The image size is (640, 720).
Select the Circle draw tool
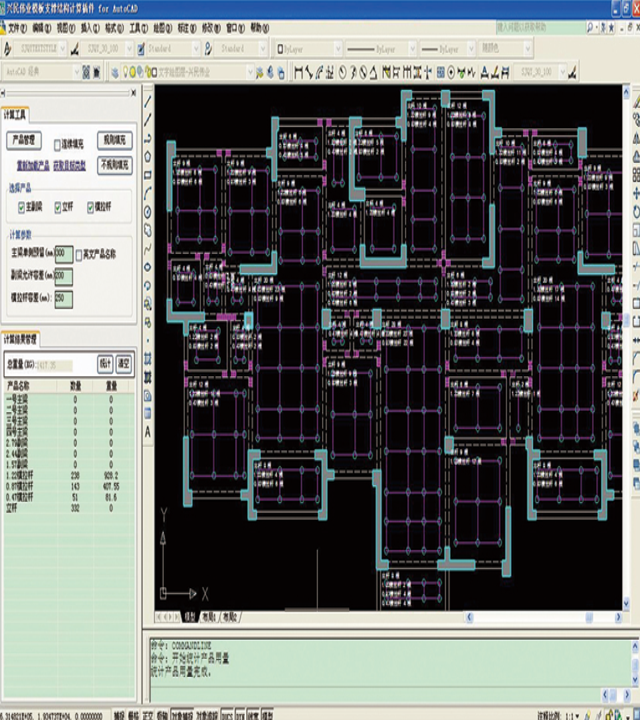click(x=148, y=211)
